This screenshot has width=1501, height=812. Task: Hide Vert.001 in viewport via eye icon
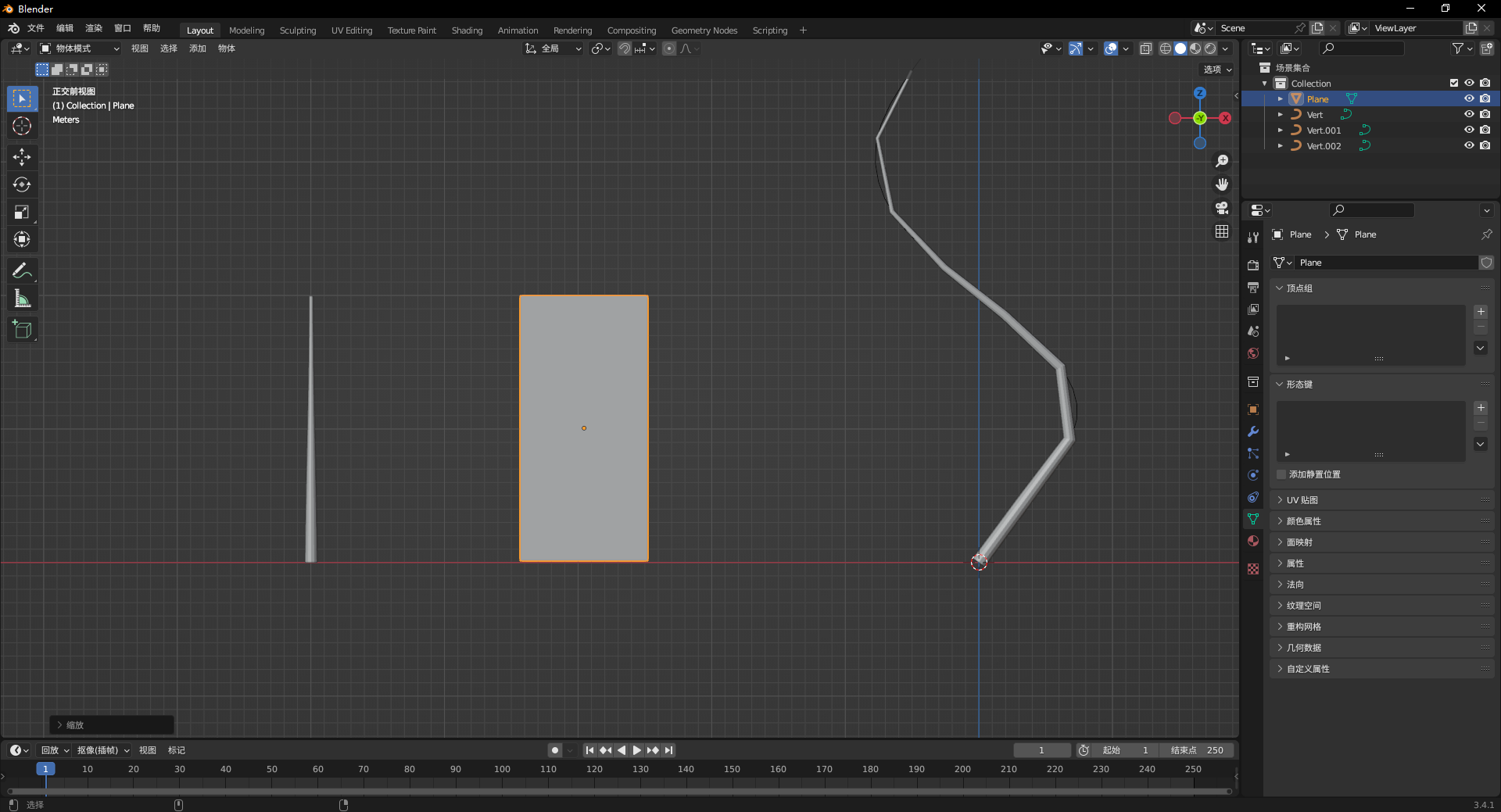pyautogui.click(x=1469, y=130)
